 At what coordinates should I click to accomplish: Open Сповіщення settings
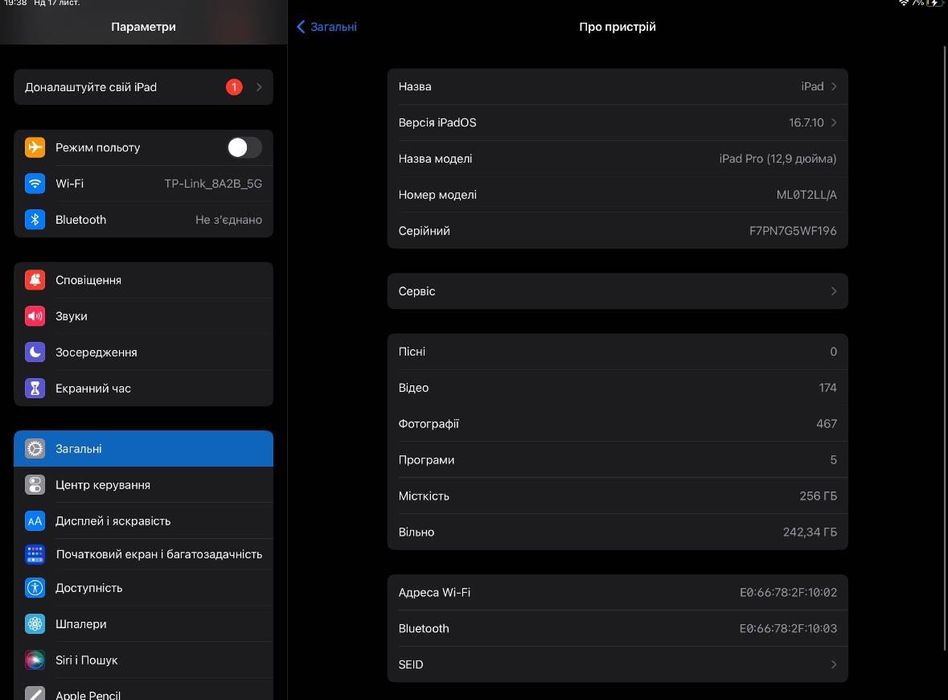click(143, 280)
